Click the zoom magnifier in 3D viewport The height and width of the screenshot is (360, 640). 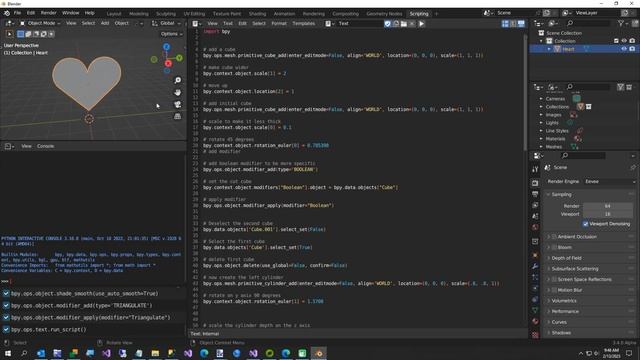[178, 80]
